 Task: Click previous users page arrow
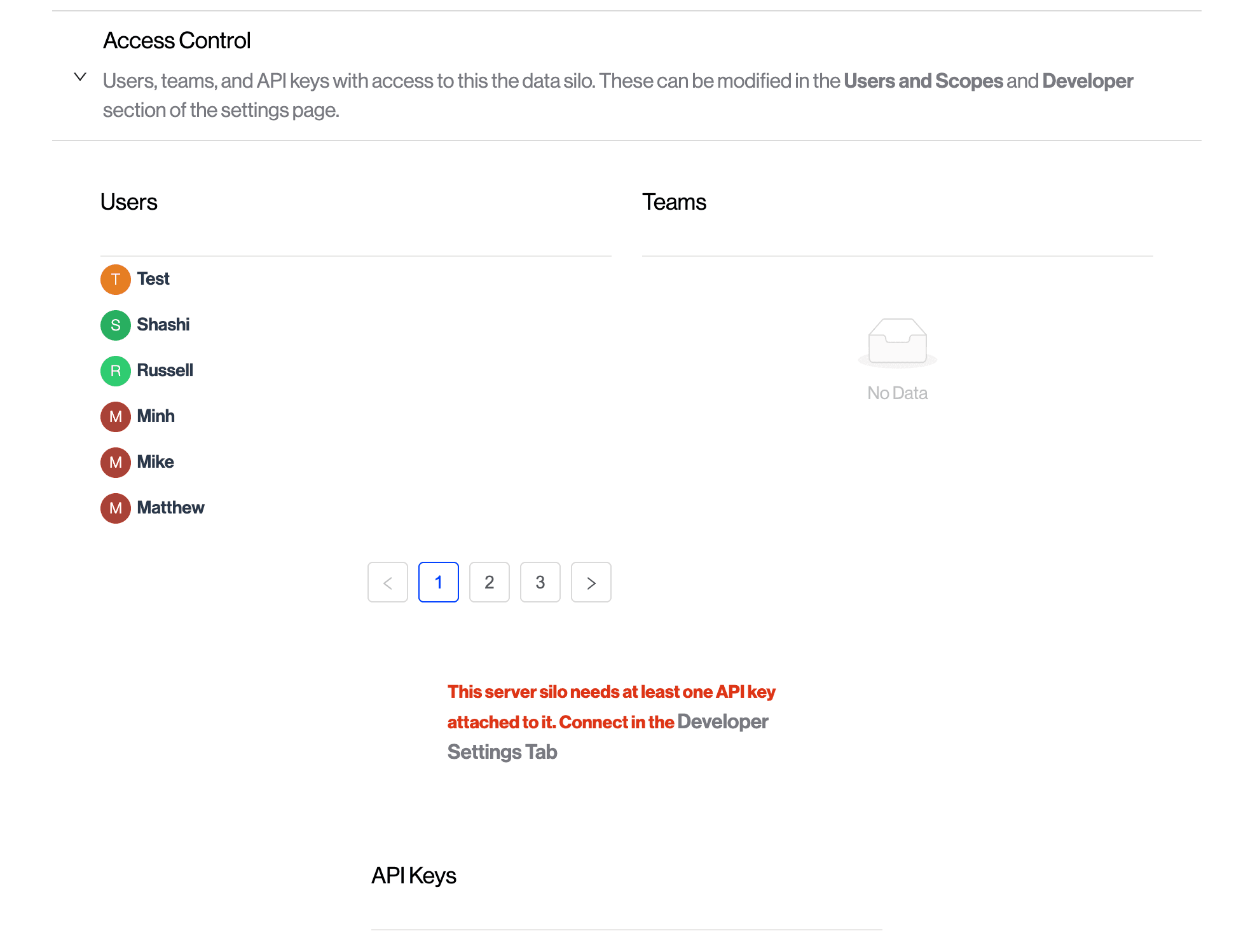pos(388,582)
